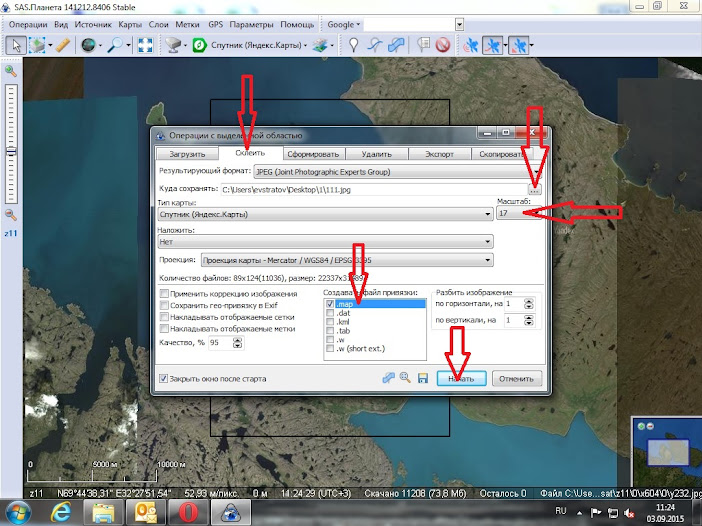
Task: Expand the selection tool dropdown arrow
Action: point(50,45)
